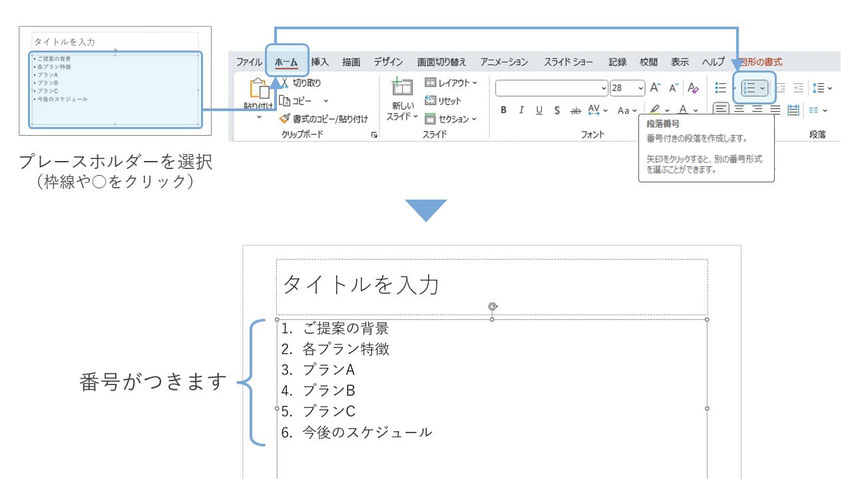Screen dimensions: 852x479
Task: Switch to the Help (ヘルプ) tab
Action: (713, 62)
